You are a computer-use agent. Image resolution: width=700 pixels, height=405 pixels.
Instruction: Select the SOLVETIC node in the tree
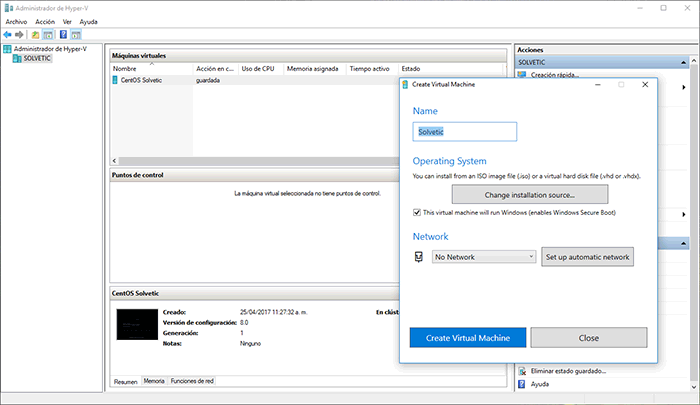pos(37,58)
